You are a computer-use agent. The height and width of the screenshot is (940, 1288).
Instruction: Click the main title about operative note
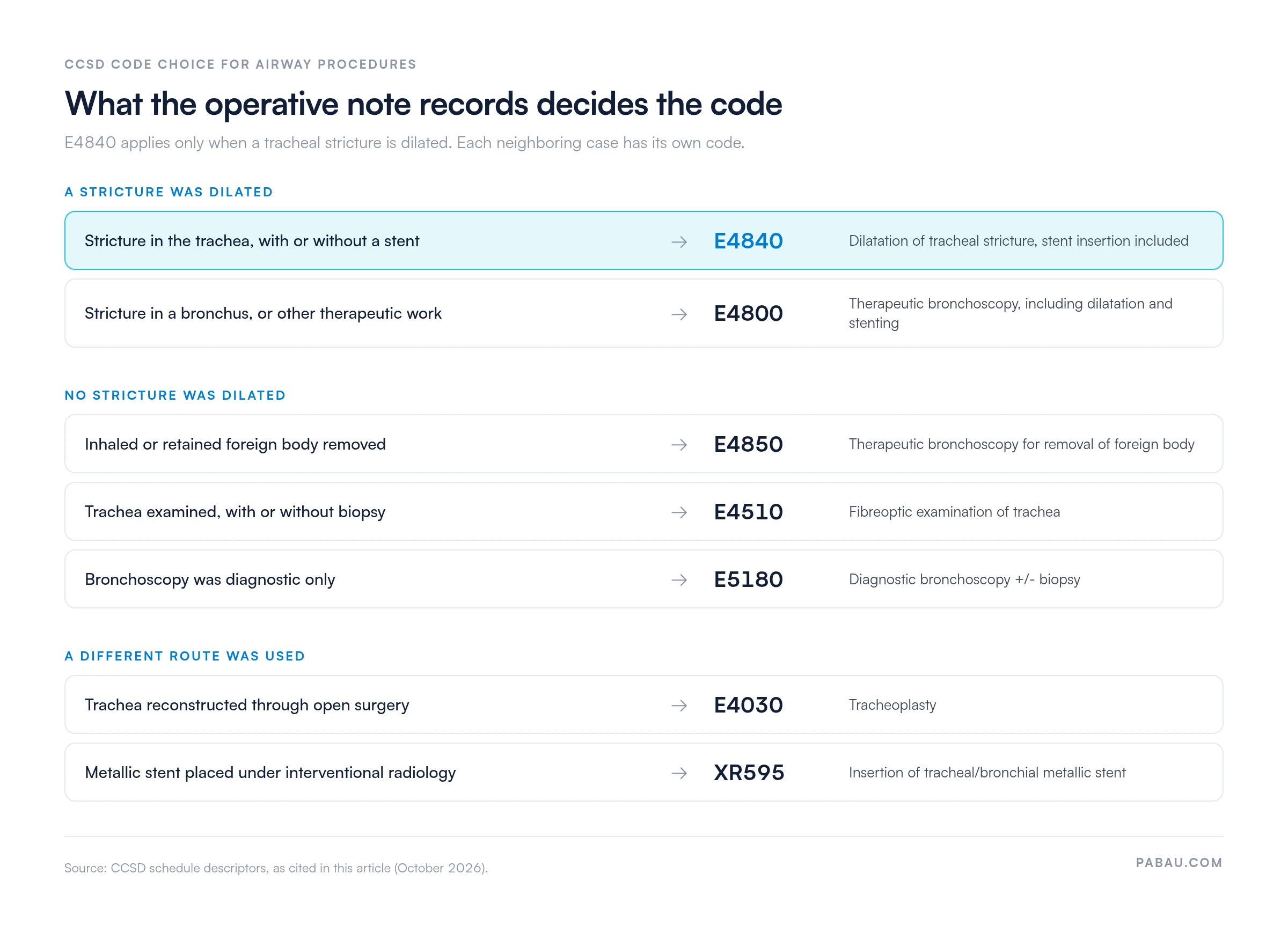pos(423,104)
